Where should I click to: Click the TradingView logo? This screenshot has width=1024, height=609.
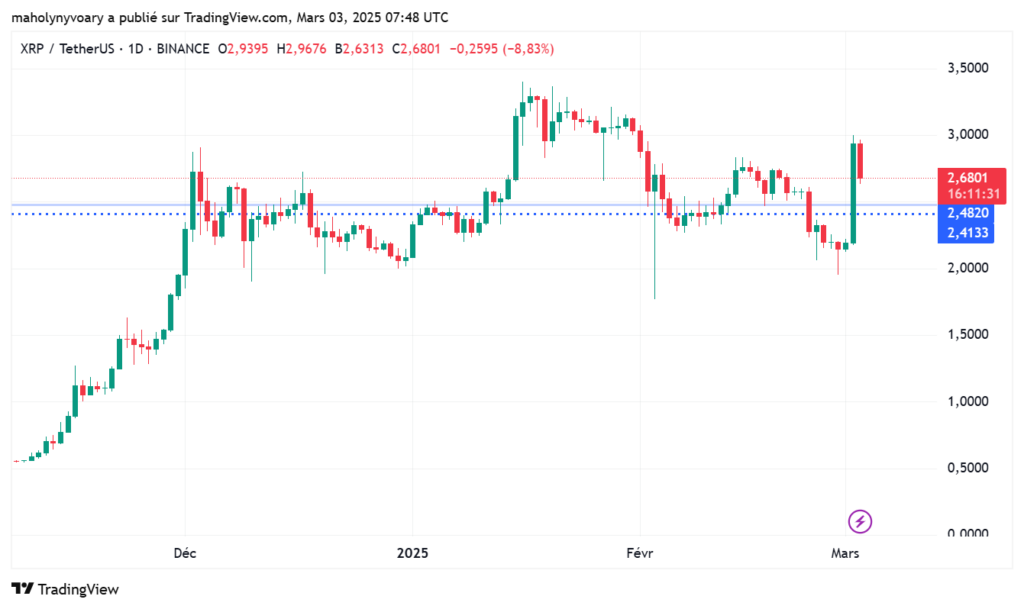pos(65,590)
